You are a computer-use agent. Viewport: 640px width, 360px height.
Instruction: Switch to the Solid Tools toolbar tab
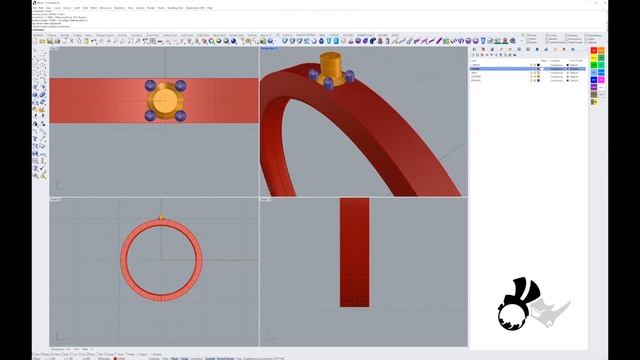(187, 35)
